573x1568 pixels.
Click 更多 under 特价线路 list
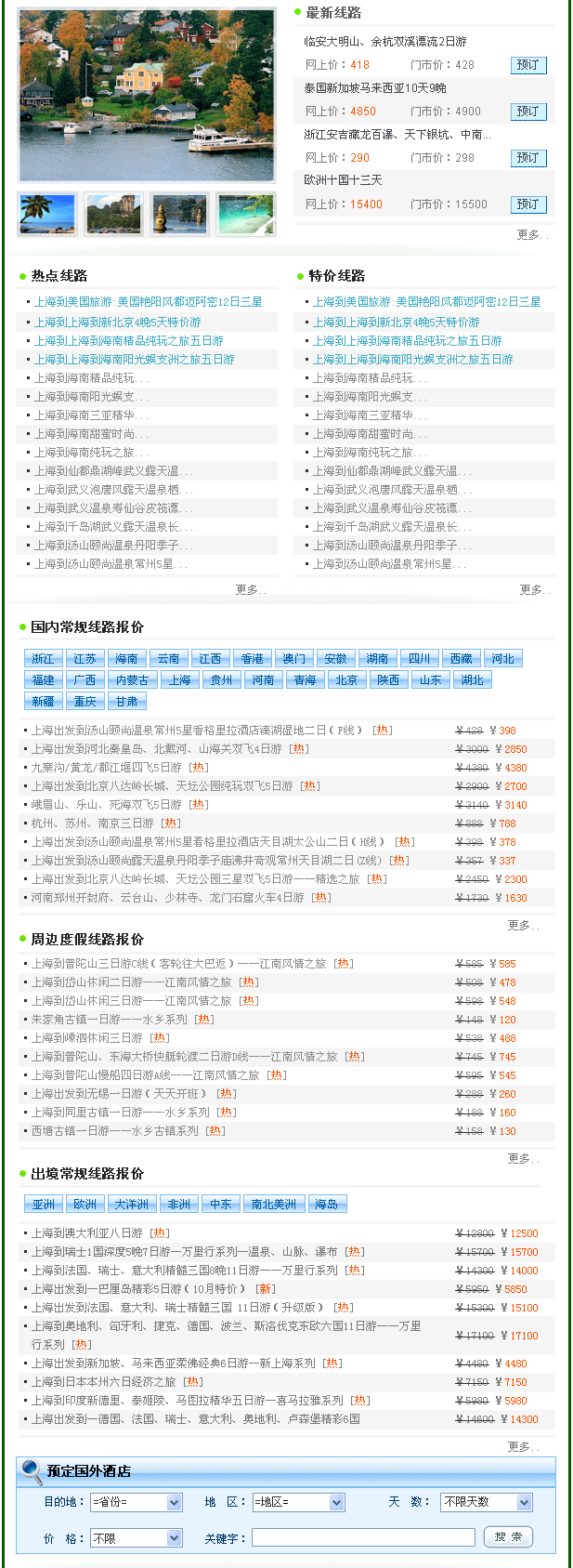pos(535,589)
